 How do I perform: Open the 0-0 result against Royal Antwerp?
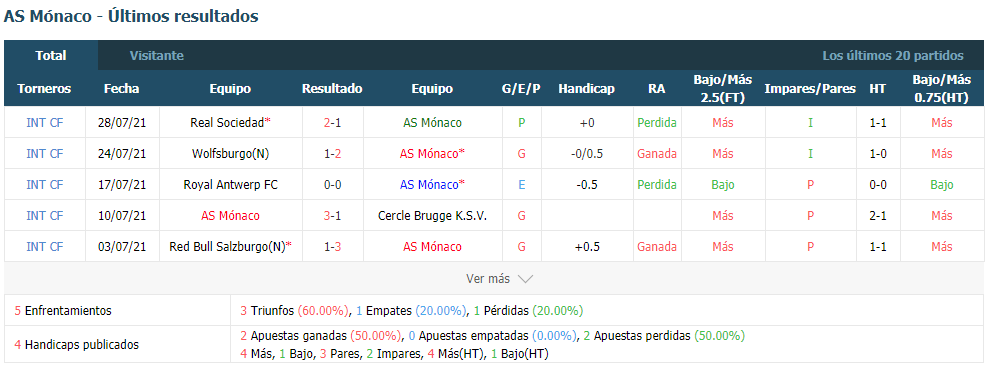click(x=332, y=185)
